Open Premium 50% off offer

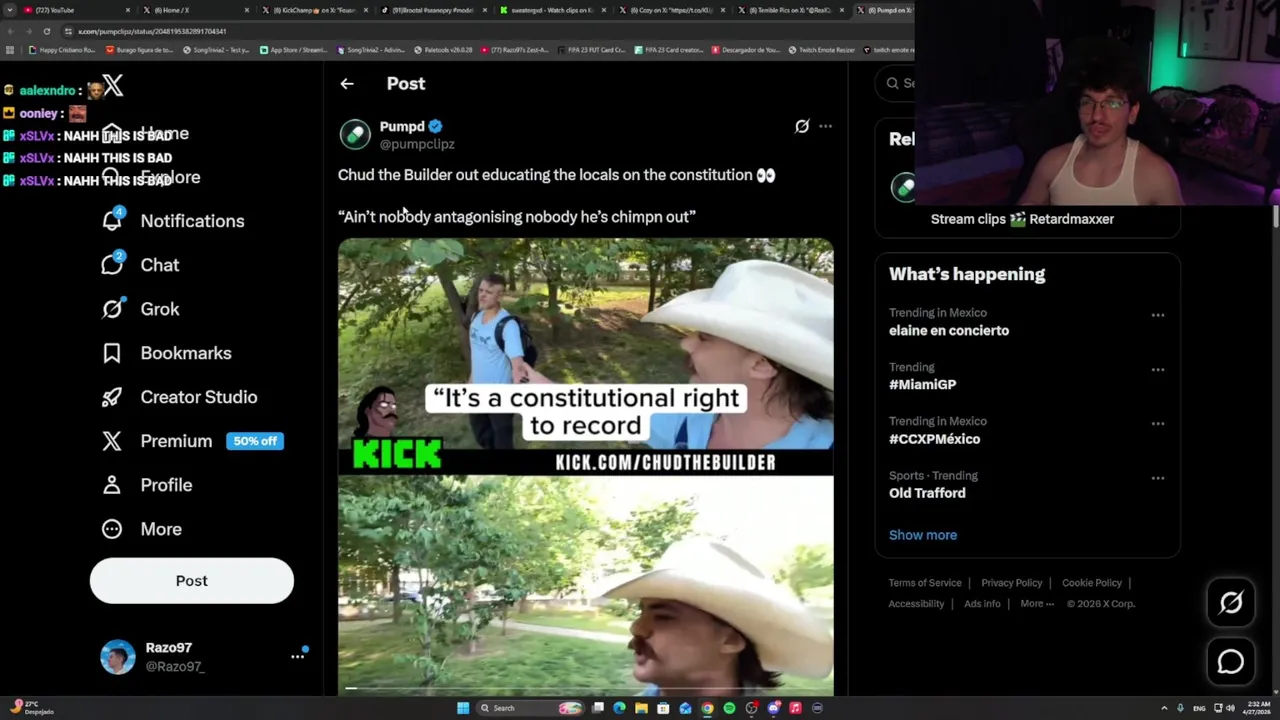click(x=192, y=441)
